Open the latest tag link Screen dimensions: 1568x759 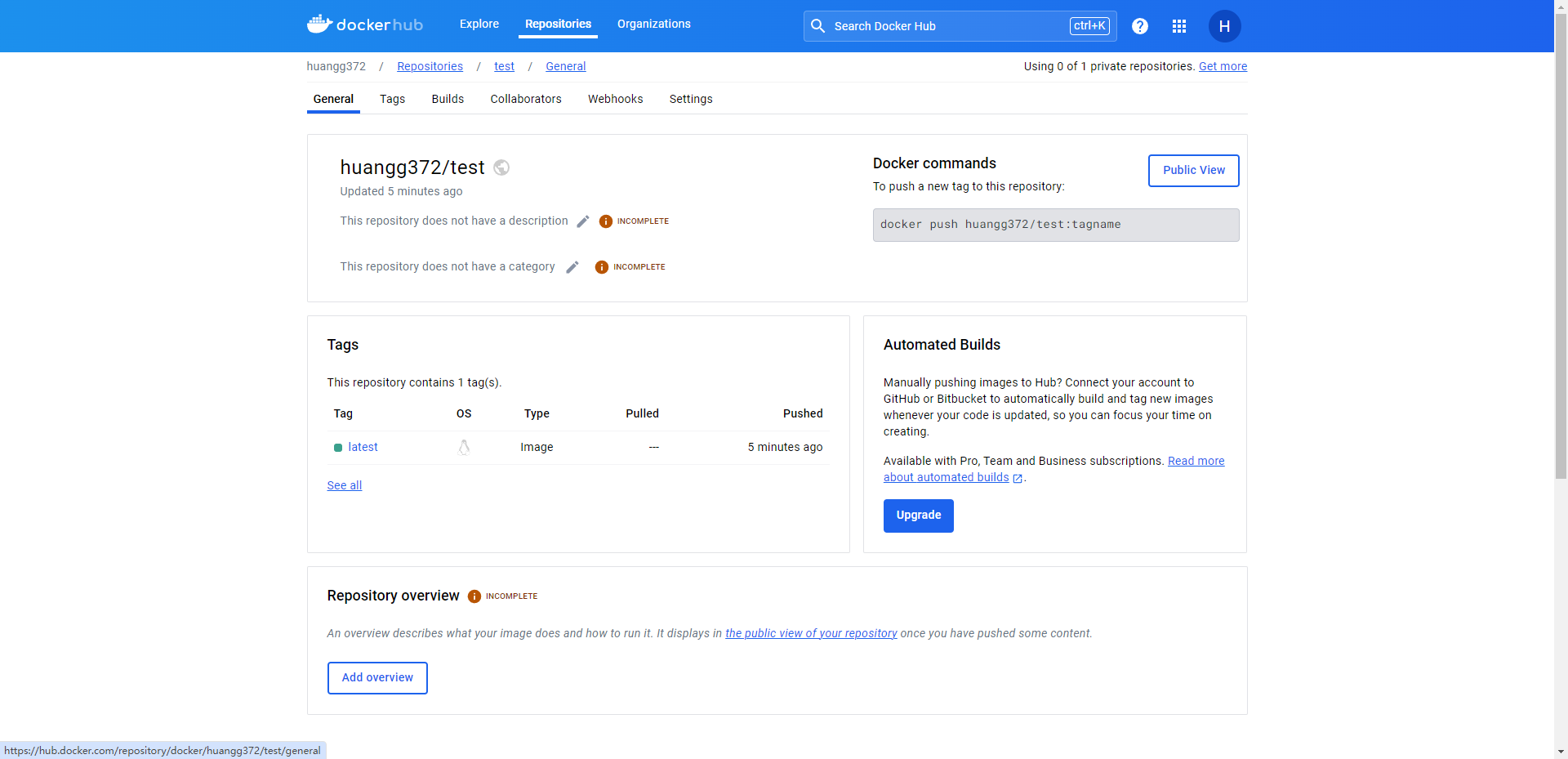point(363,447)
